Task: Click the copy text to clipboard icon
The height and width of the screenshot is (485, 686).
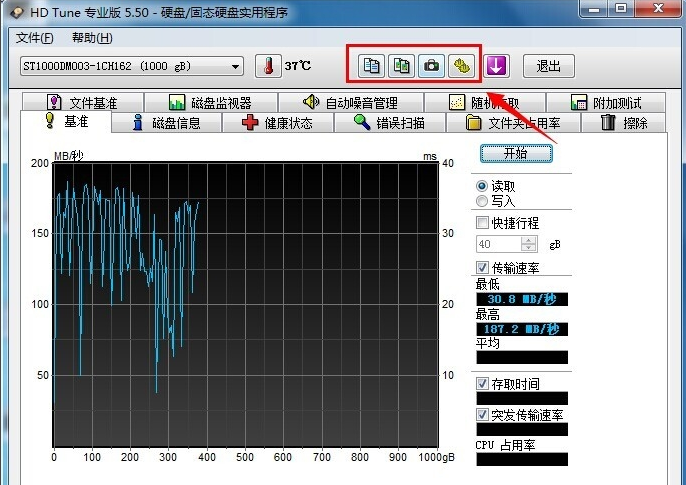Action: point(372,66)
